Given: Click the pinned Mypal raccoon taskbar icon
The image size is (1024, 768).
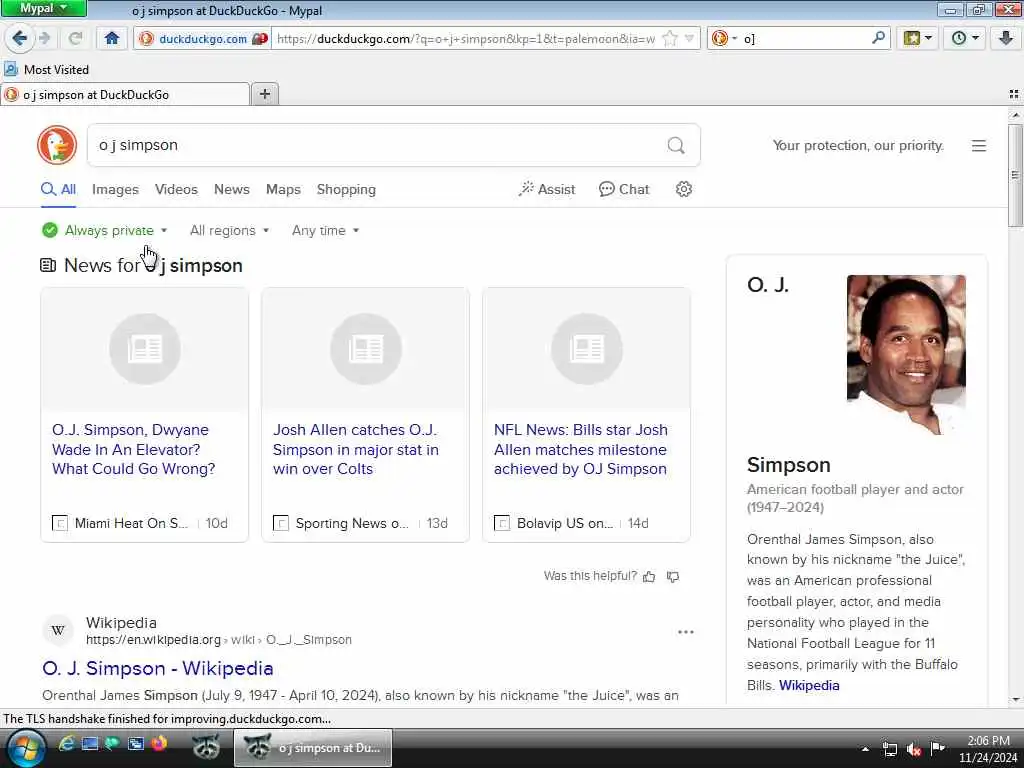Looking at the screenshot, I should [206, 746].
